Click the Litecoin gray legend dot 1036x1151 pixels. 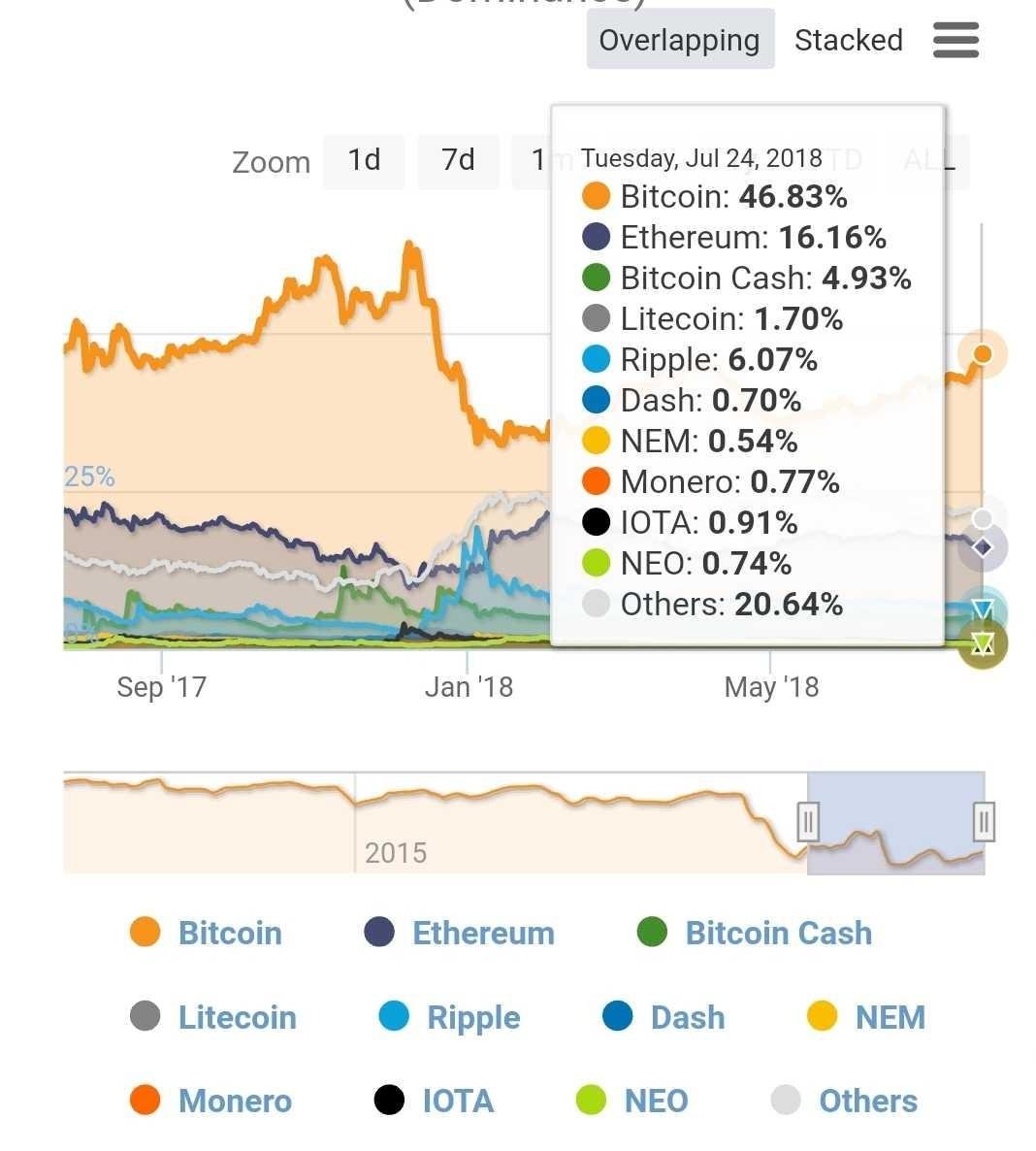coord(146,1017)
